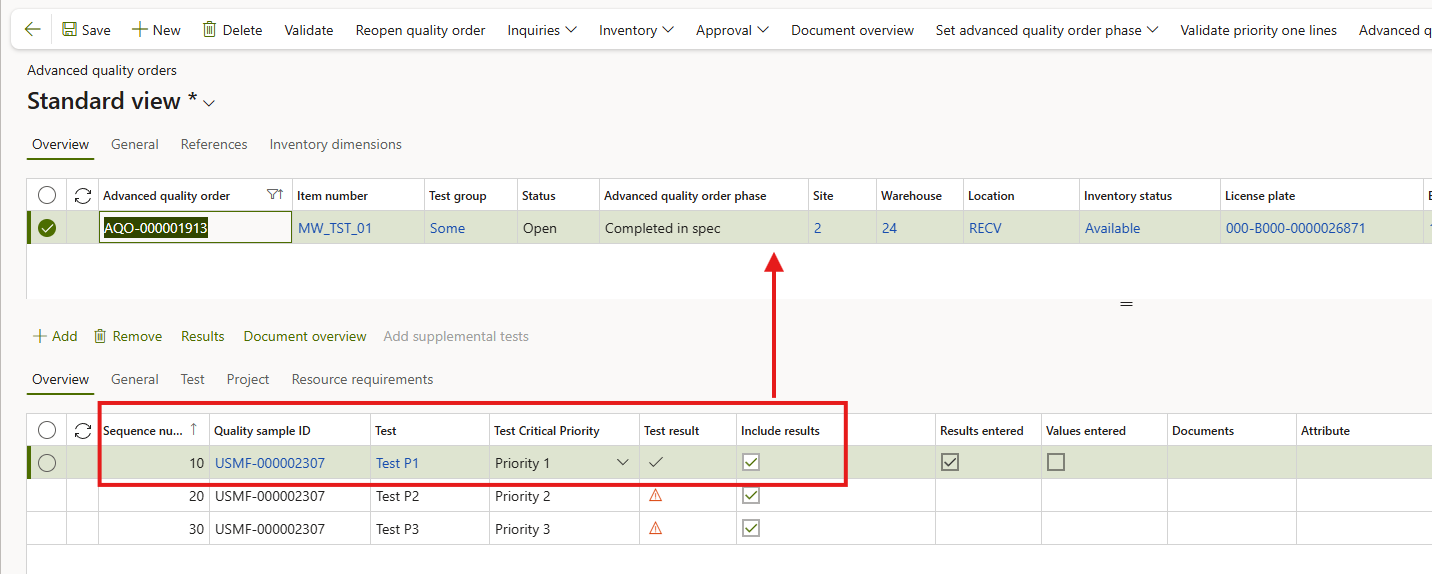Click the Save disk icon
This screenshot has height=574, width=1432.
[x=70, y=30]
